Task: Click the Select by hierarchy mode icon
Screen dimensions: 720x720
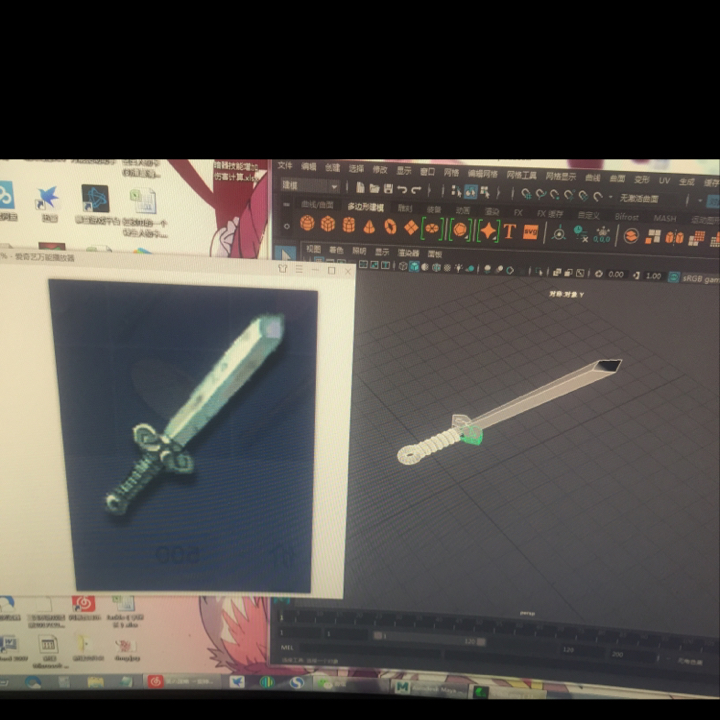Action: point(456,191)
